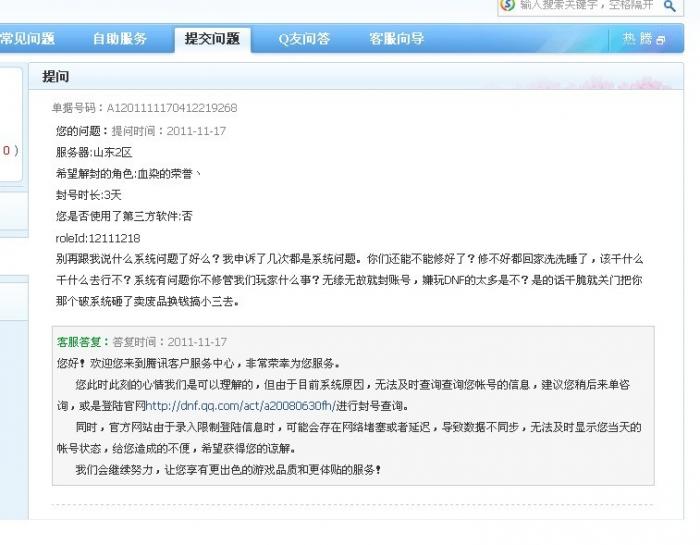Open the dnf.qq.com ban-query hyperlink
The image size is (700, 545).
coord(241,406)
